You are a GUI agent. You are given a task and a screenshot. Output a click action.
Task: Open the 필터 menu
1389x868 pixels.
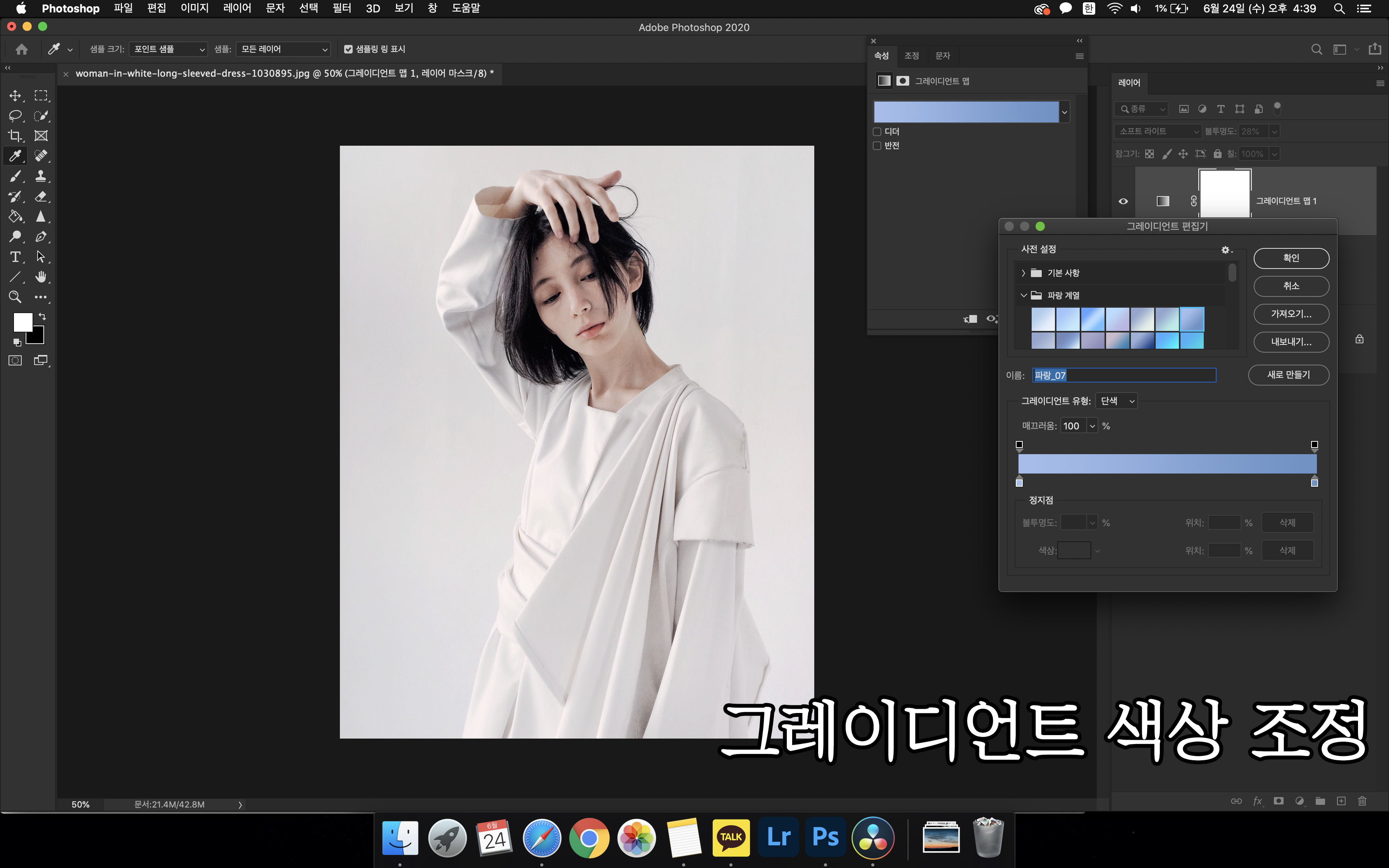pyautogui.click(x=341, y=8)
